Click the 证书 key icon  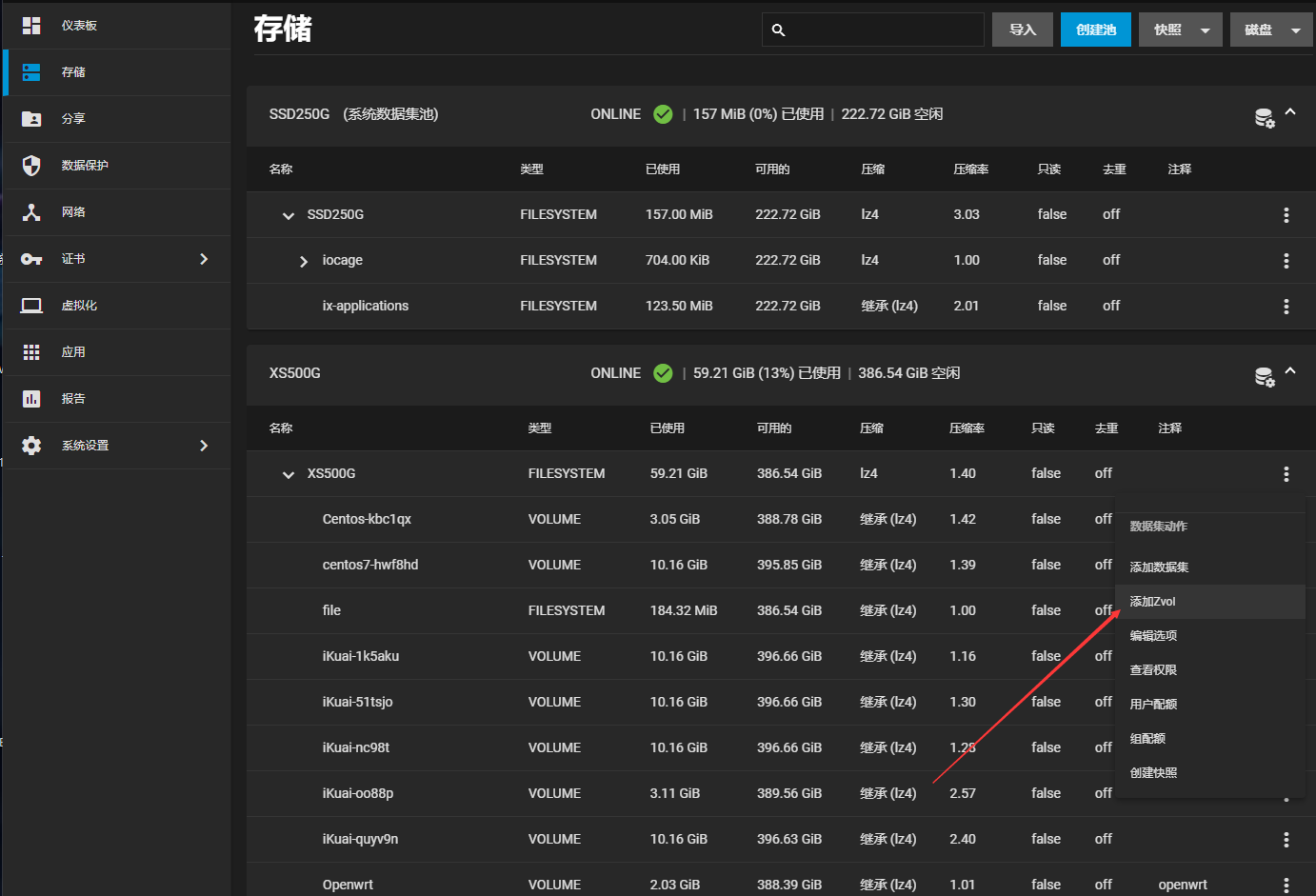pyautogui.click(x=31, y=259)
